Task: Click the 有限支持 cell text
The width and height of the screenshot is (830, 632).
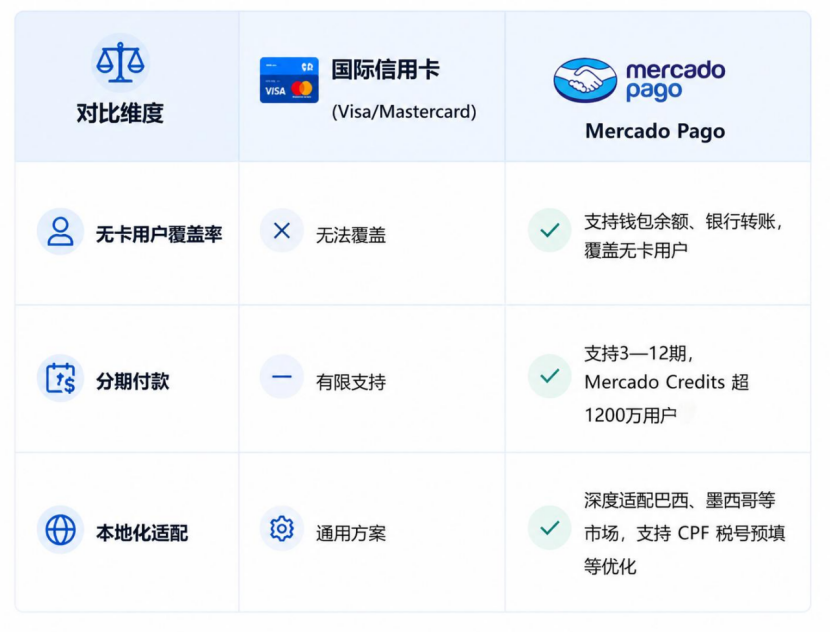Action: point(351,382)
